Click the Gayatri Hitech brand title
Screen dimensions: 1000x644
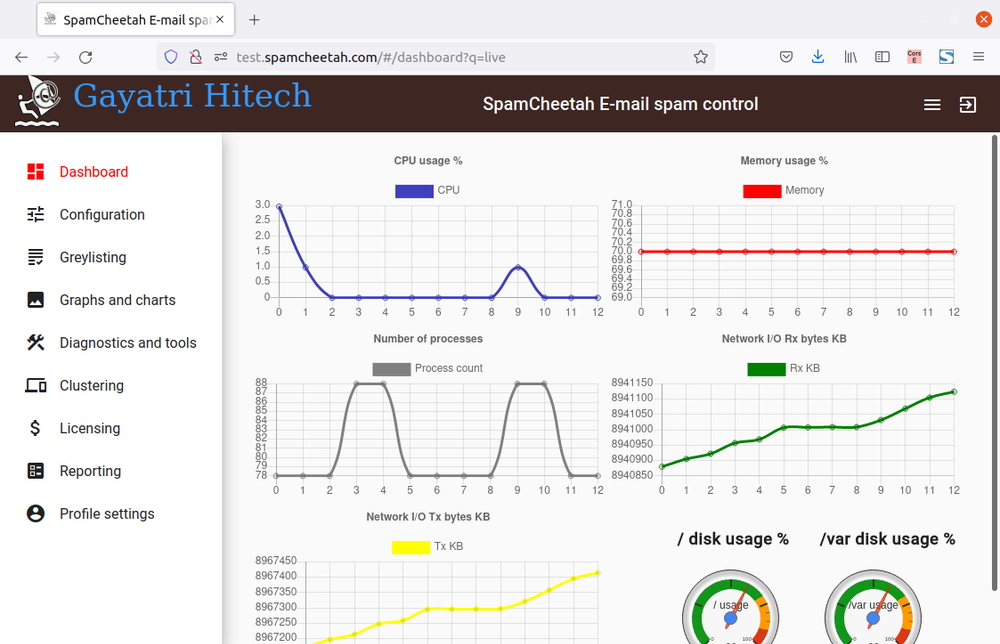click(192, 96)
